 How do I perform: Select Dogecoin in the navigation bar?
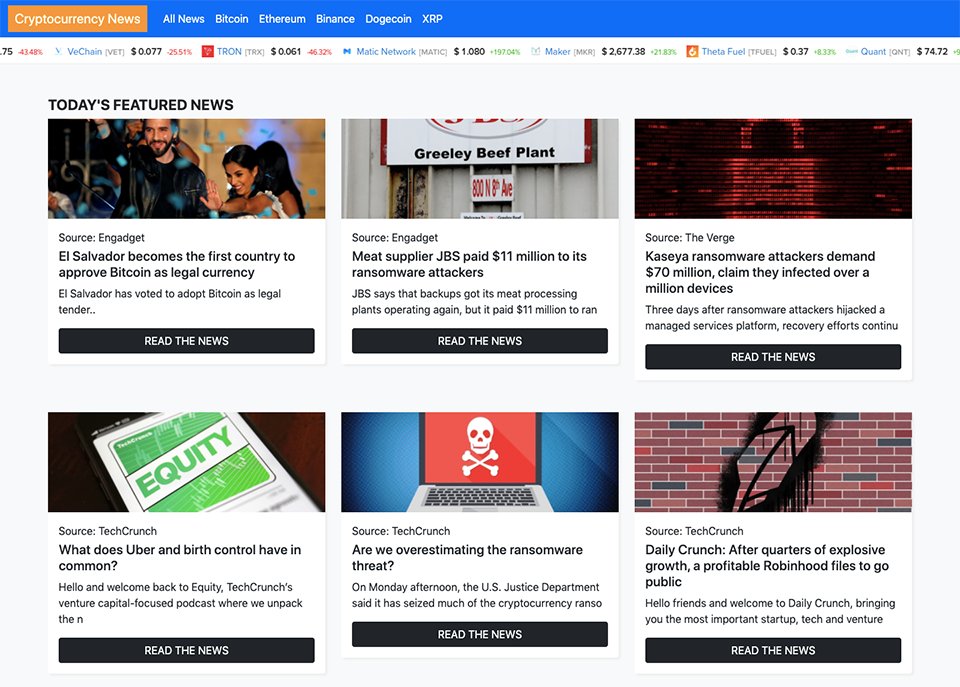pyautogui.click(x=388, y=19)
